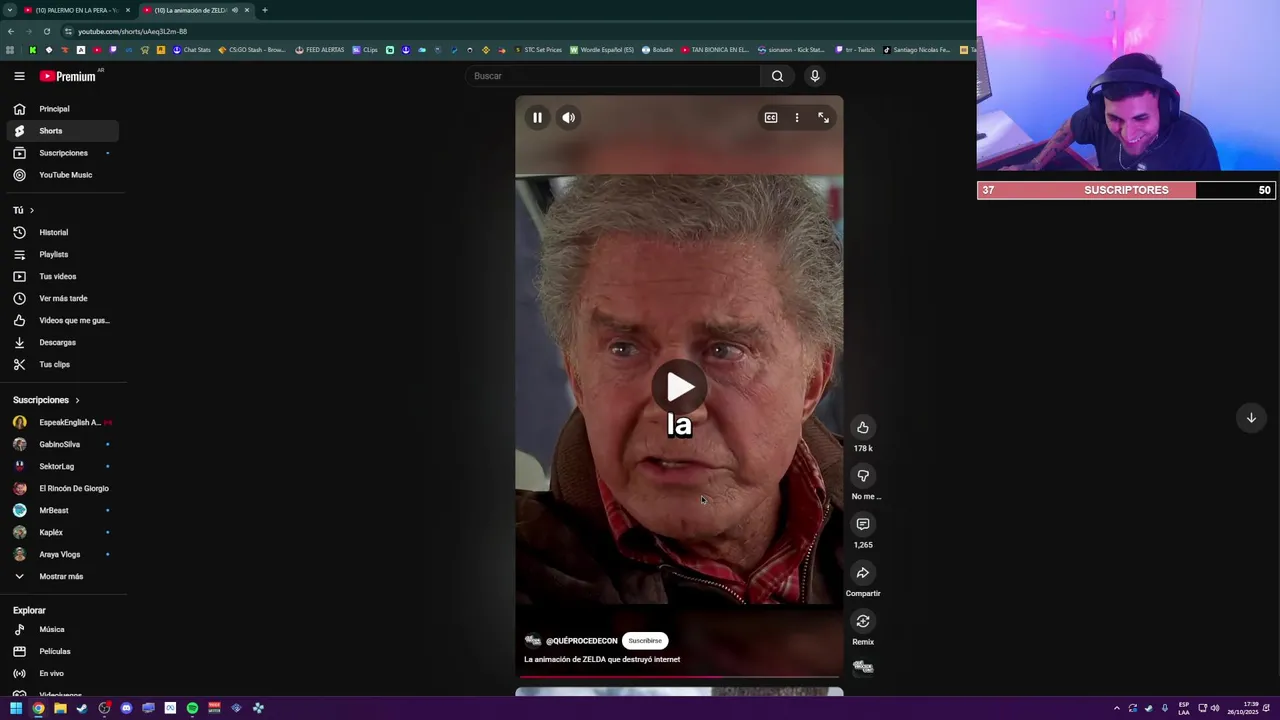Open the tab search dropdown arrow
This screenshot has width=1280, height=720.
[9, 10]
